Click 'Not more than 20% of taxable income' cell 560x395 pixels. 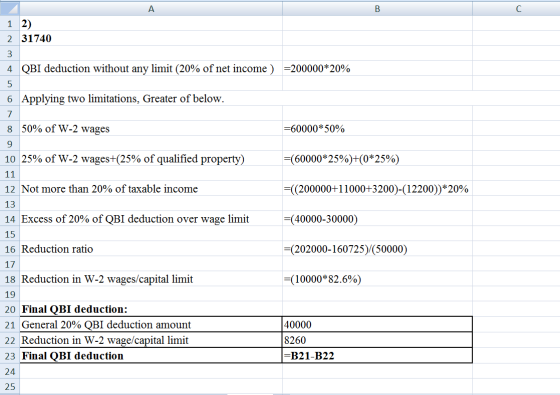pos(151,189)
